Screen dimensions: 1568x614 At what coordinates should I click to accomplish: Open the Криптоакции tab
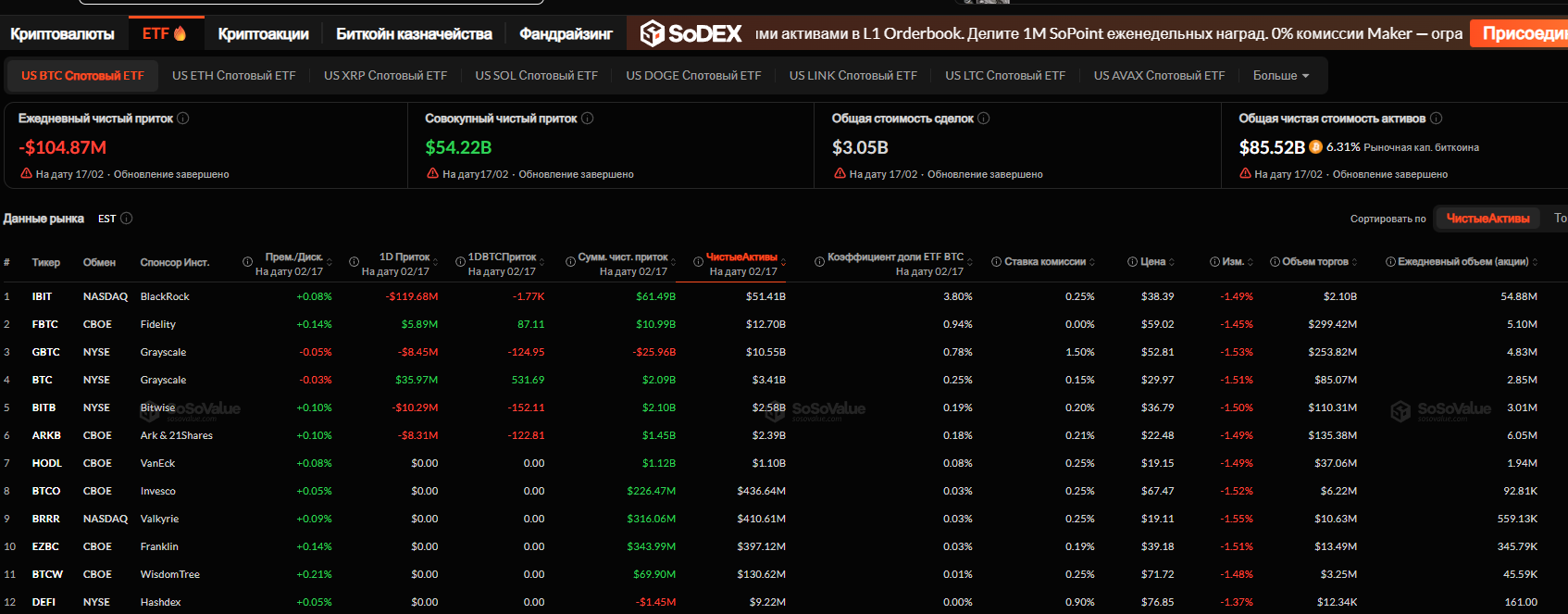pyautogui.click(x=263, y=34)
